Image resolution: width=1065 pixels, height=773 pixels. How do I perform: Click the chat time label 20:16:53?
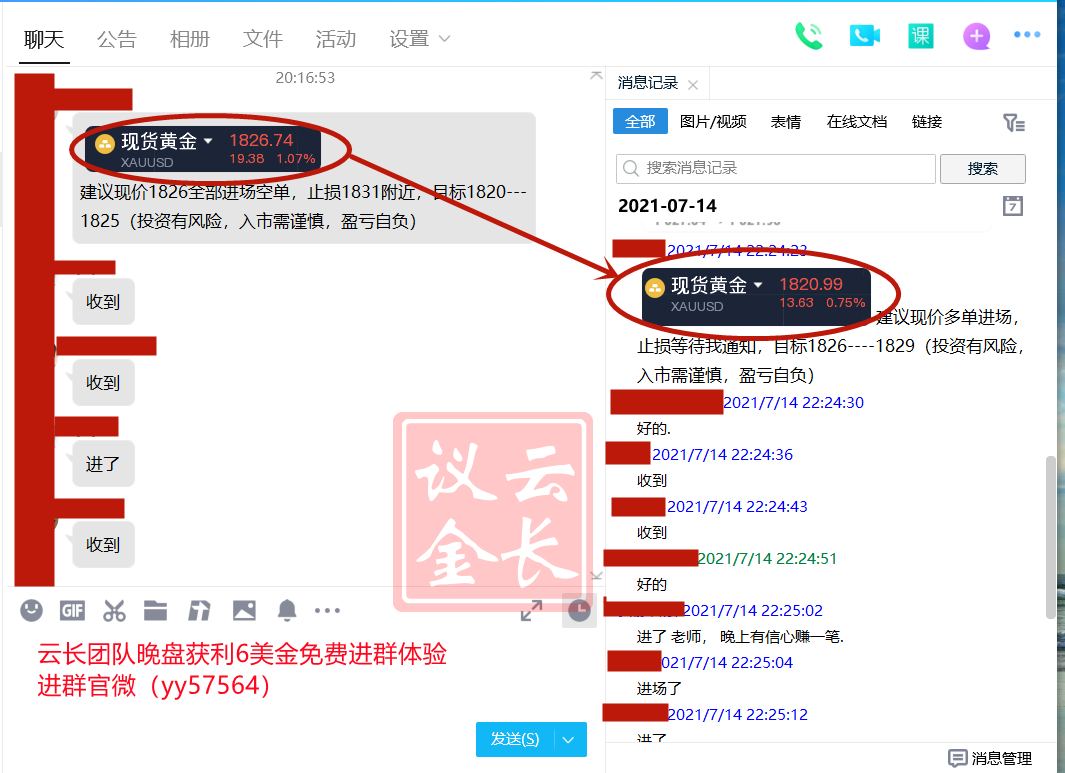305,77
